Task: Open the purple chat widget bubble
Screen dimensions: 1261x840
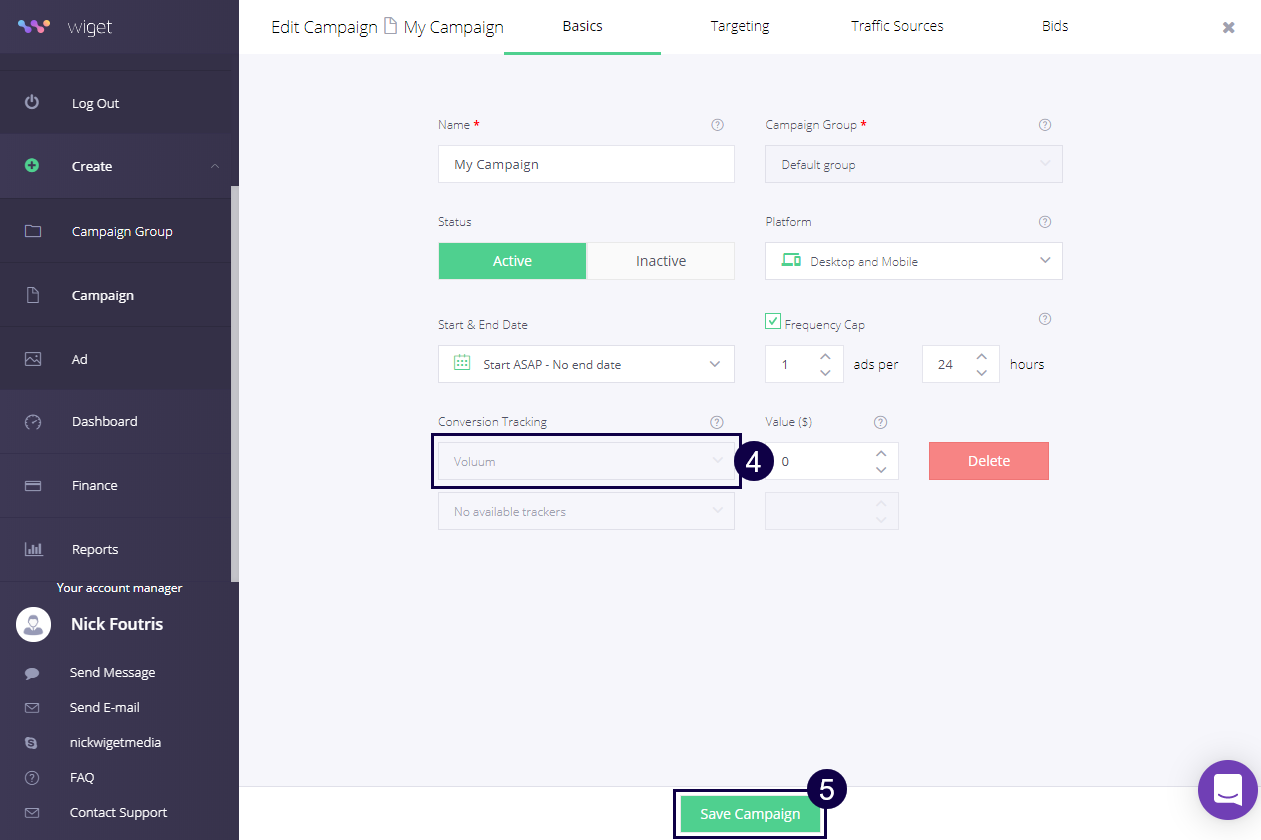Action: pyautogui.click(x=1227, y=790)
